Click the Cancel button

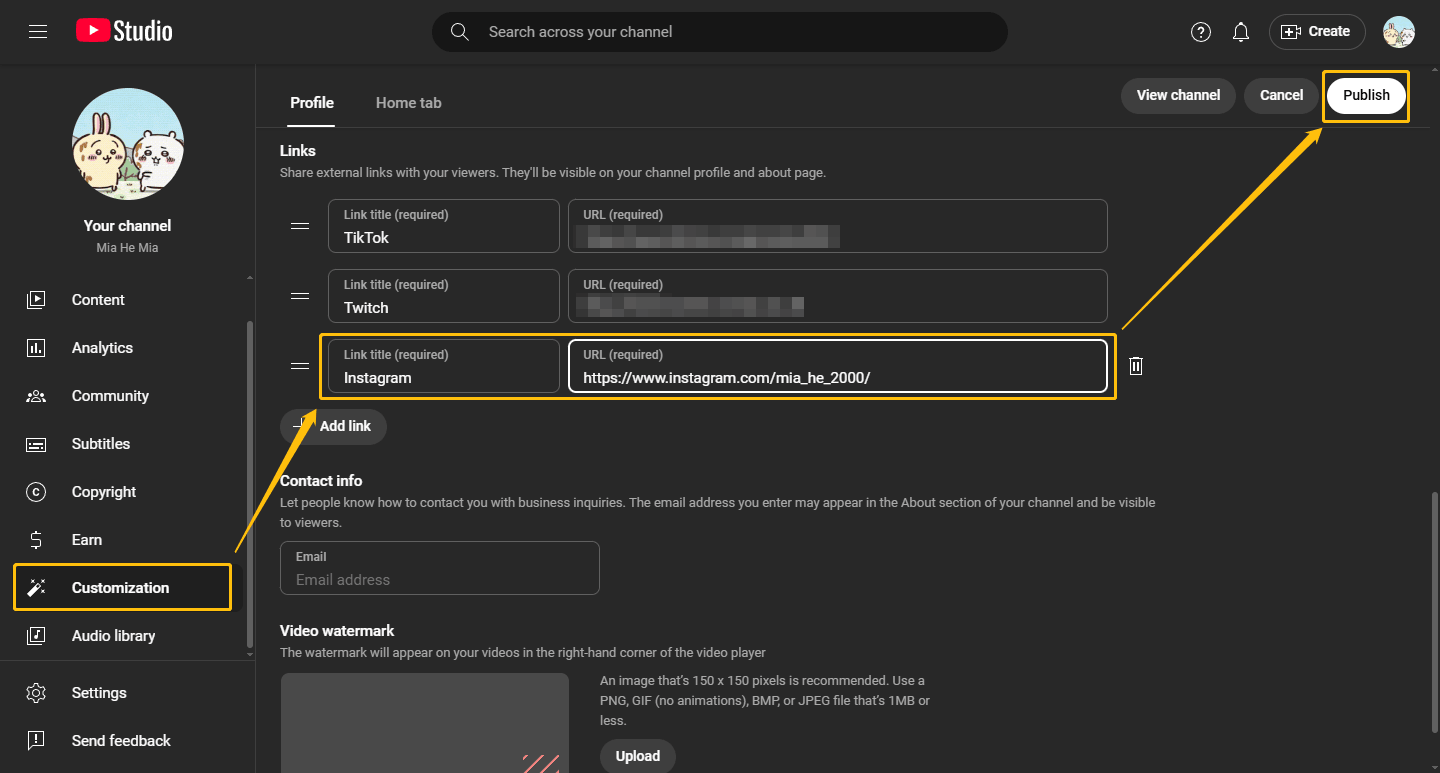click(1281, 95)
